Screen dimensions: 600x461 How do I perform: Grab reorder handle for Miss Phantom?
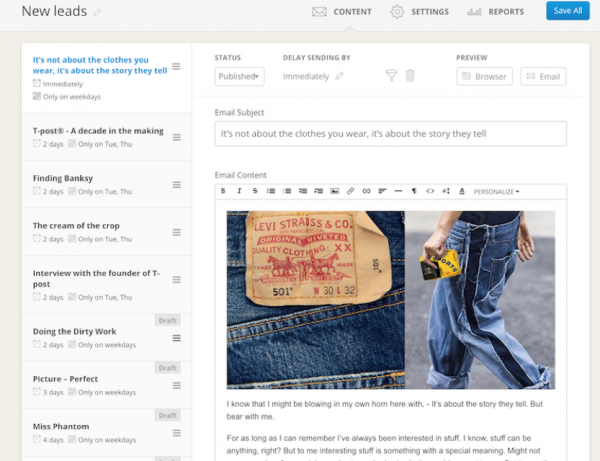(x=176, y=433)
